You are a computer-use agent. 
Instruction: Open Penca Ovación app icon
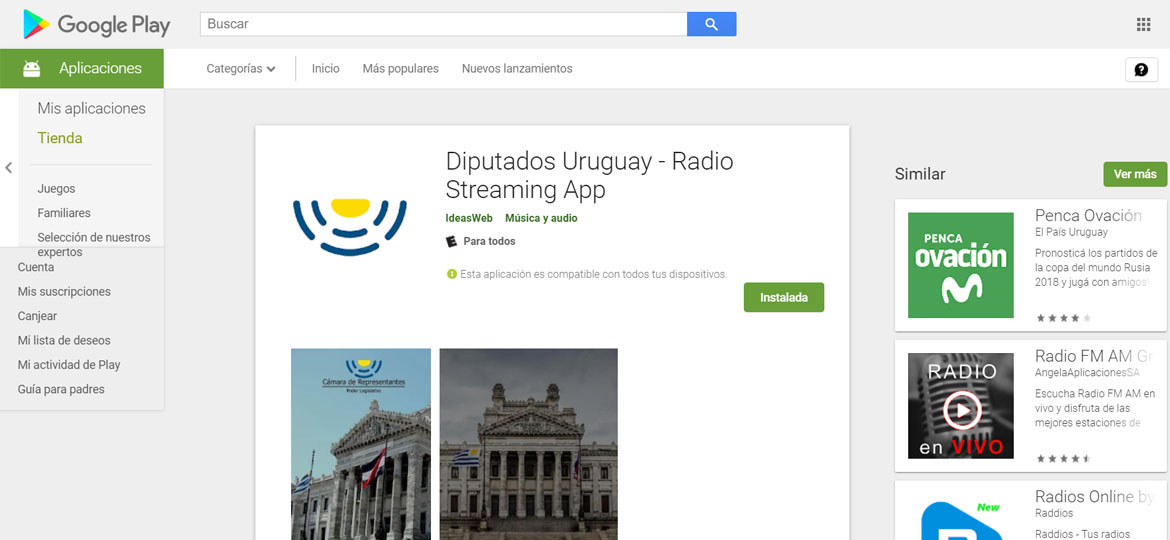[960, 265]
